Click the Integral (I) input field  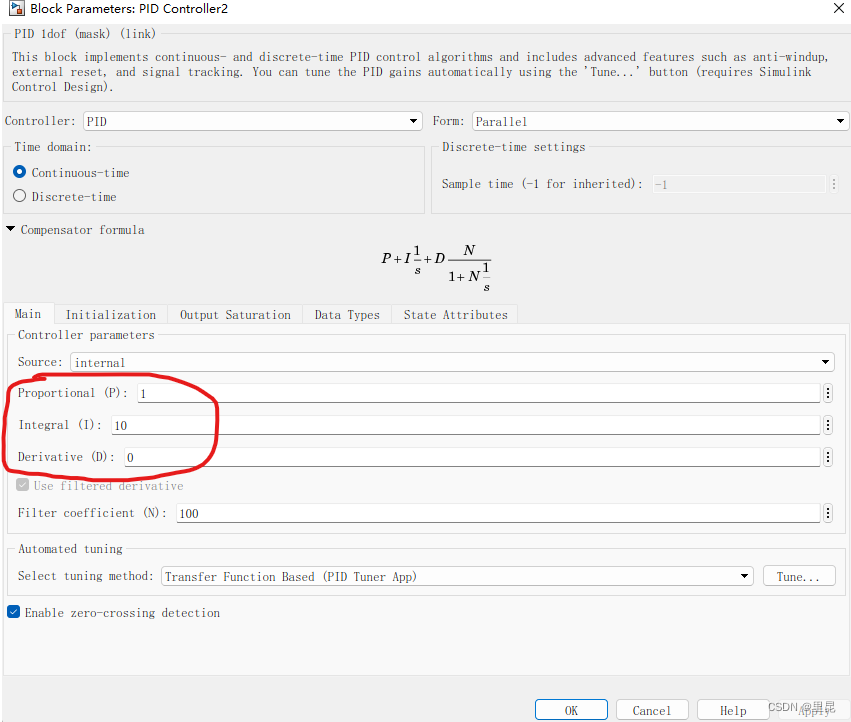click(x=466, y=425)
